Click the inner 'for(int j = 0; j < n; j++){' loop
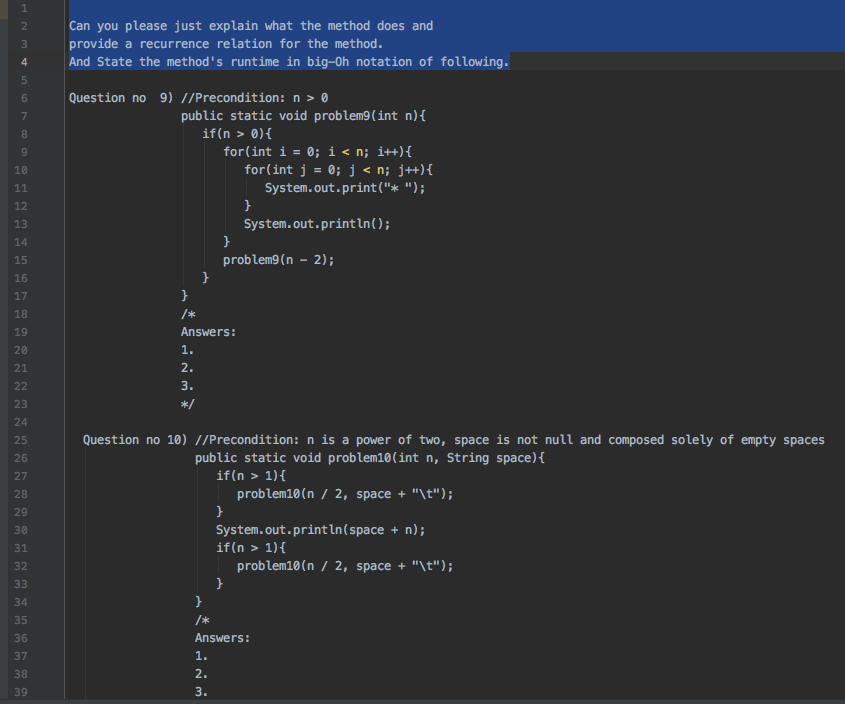Screen dimensions: 845x704 coord(338,170)
